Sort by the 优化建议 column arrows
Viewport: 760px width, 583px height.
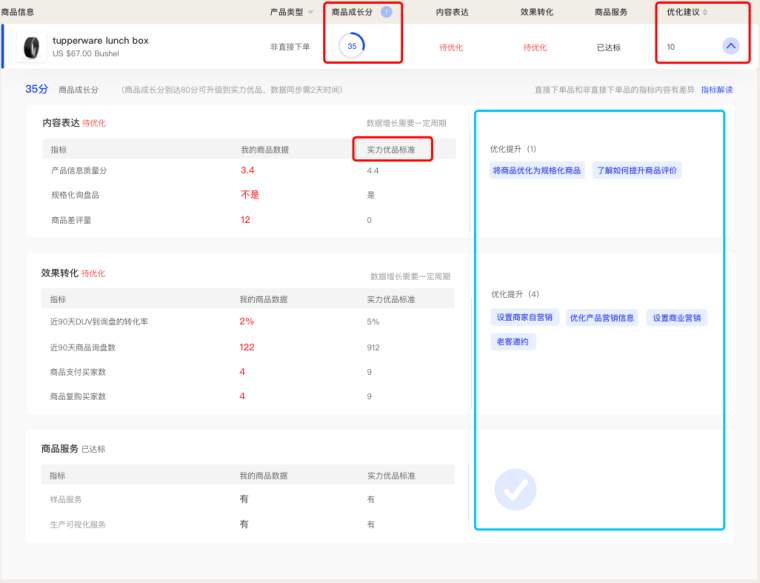click(x=705, y=12)
